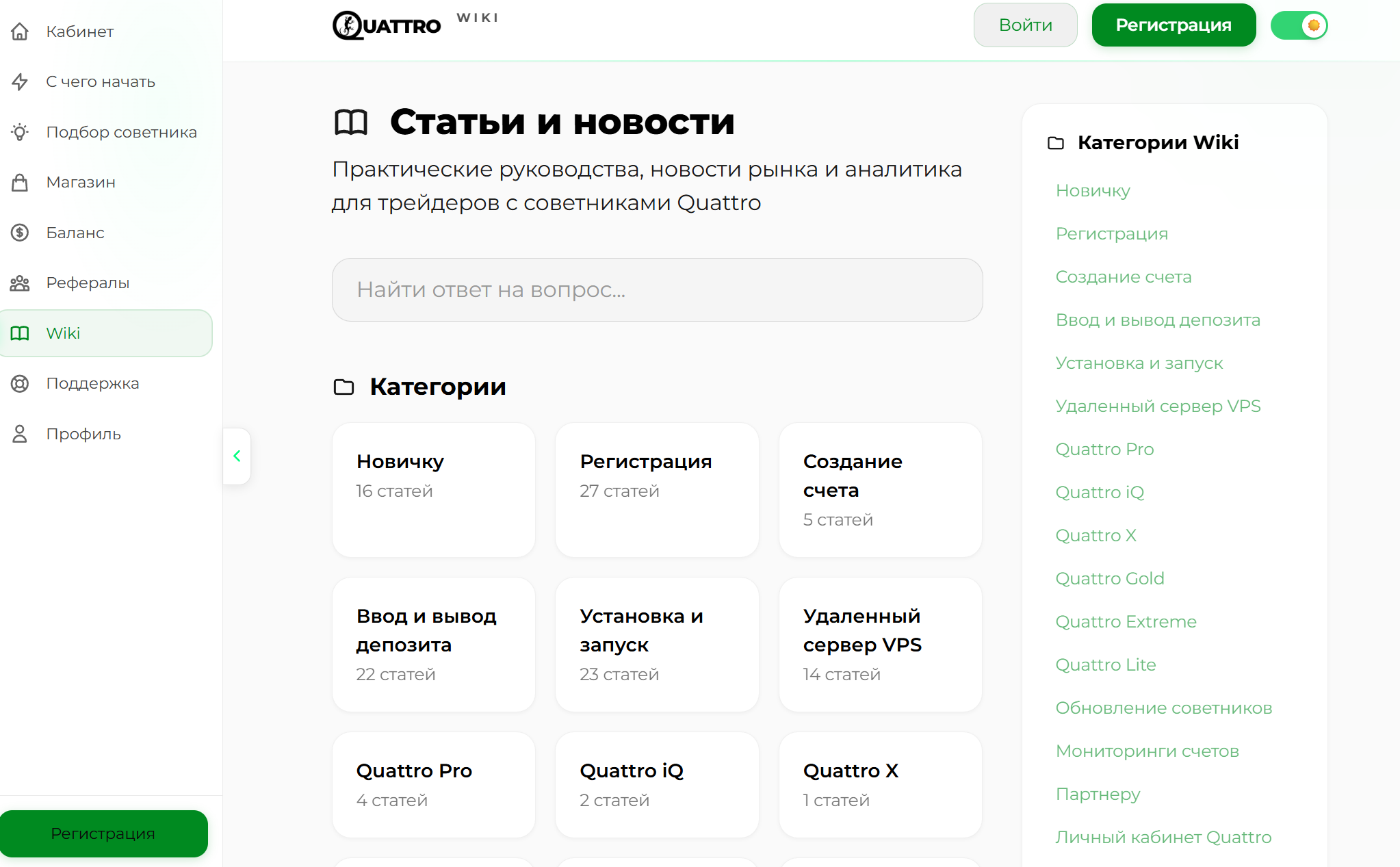Click the lightning bolt icon for С чего начать
Viewport: 1400px width, 867px height.
click(20, 81)
